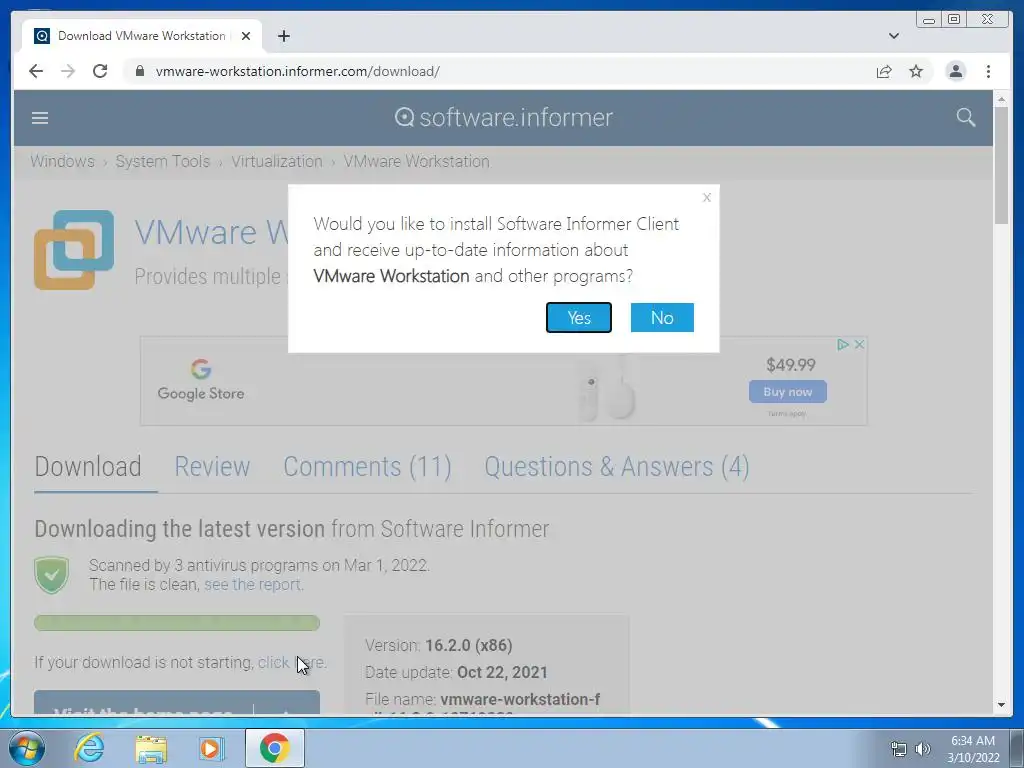Open the Chrome profile avatar
Screen dimensions: 1024x768
pyautogui.click(x=955, y=71)
